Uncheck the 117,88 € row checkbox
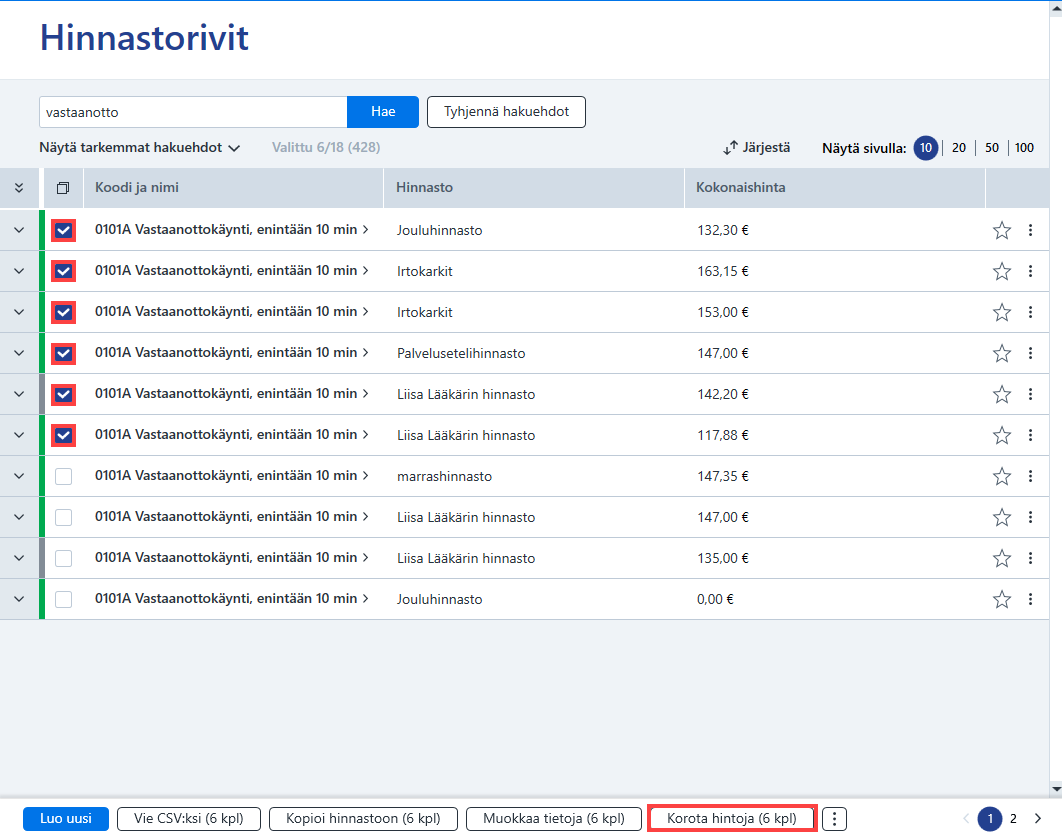The width and height of the screenshot is (1062, 836). click(64, 435)
